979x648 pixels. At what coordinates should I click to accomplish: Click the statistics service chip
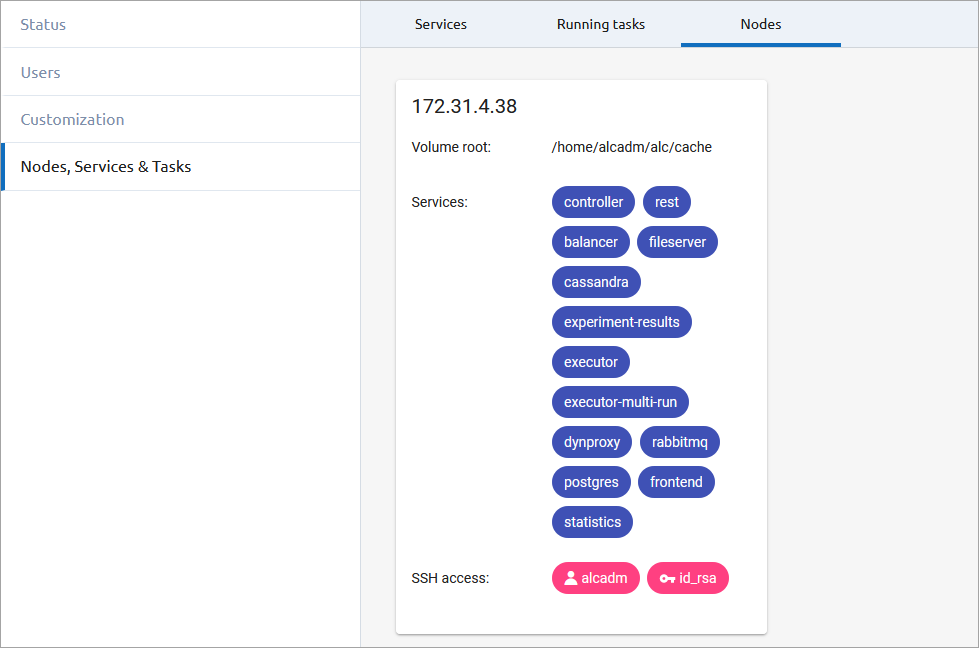click(593, 522)
